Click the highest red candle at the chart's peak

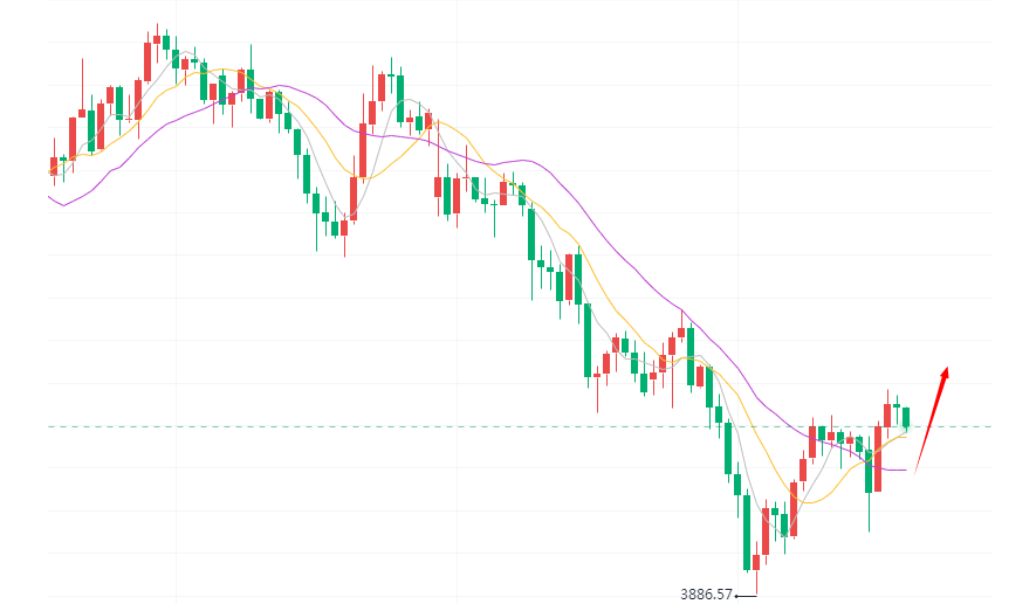pos(157,38)
